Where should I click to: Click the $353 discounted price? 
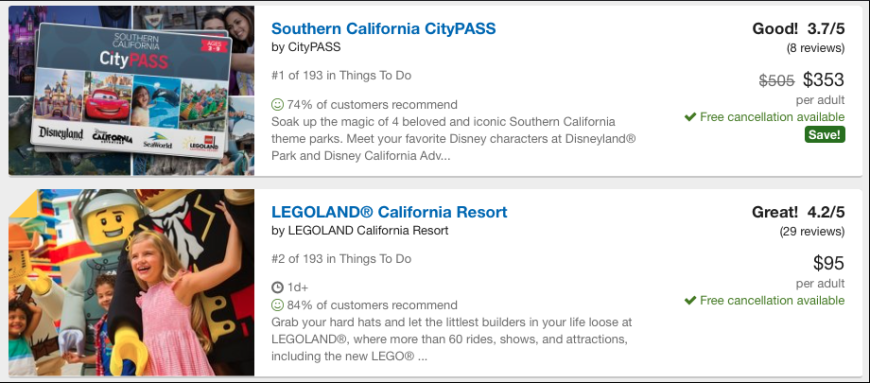[x=823, y=80]
